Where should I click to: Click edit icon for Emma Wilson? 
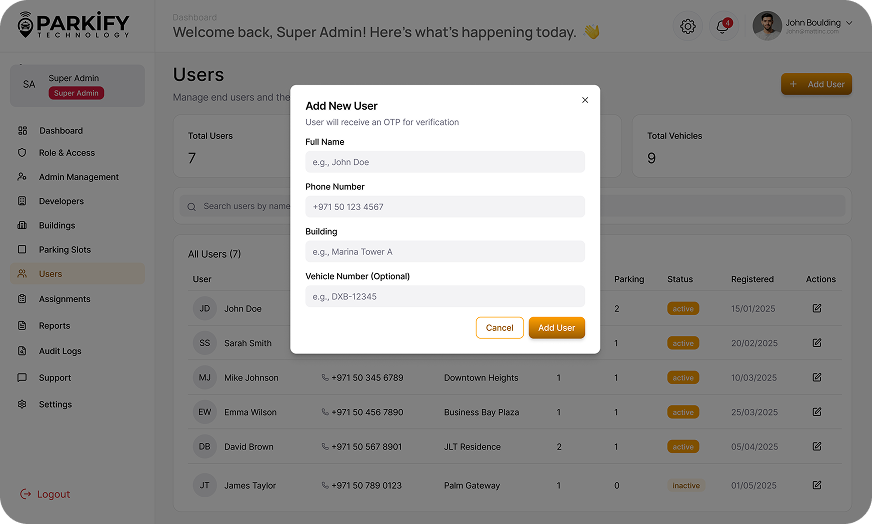click(x=817, y=412)
